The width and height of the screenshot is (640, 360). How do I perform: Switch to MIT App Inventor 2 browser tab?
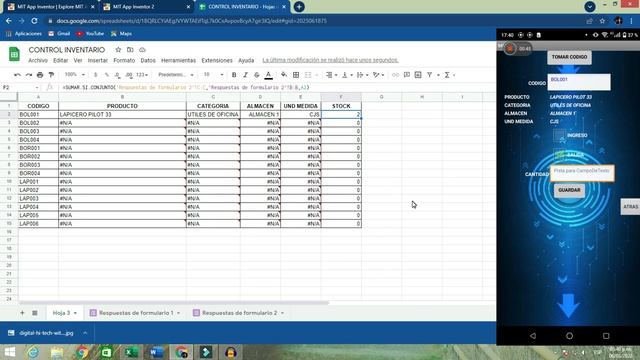coord(145,7)
